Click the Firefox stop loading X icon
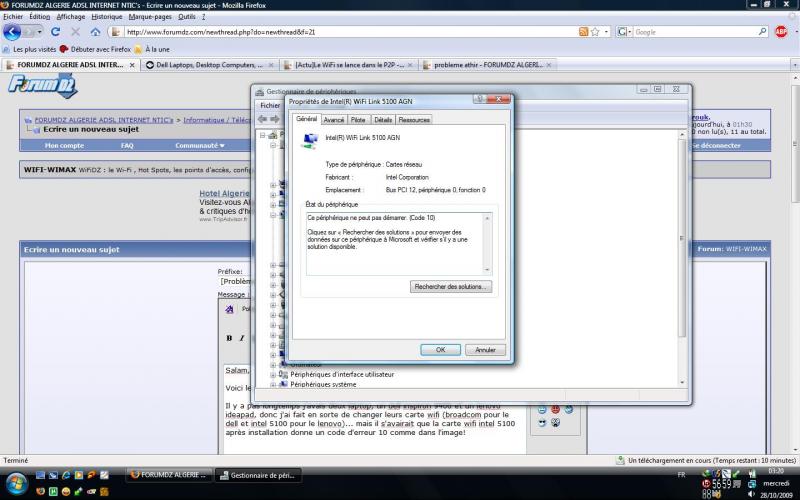Screen dimensions: 800x500 tap(76, 32)
